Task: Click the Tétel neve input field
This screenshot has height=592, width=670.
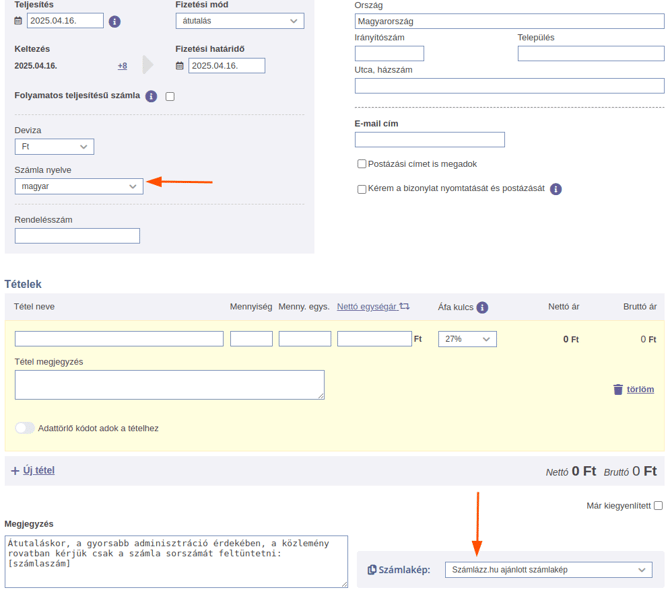Action: click(119, 339)
